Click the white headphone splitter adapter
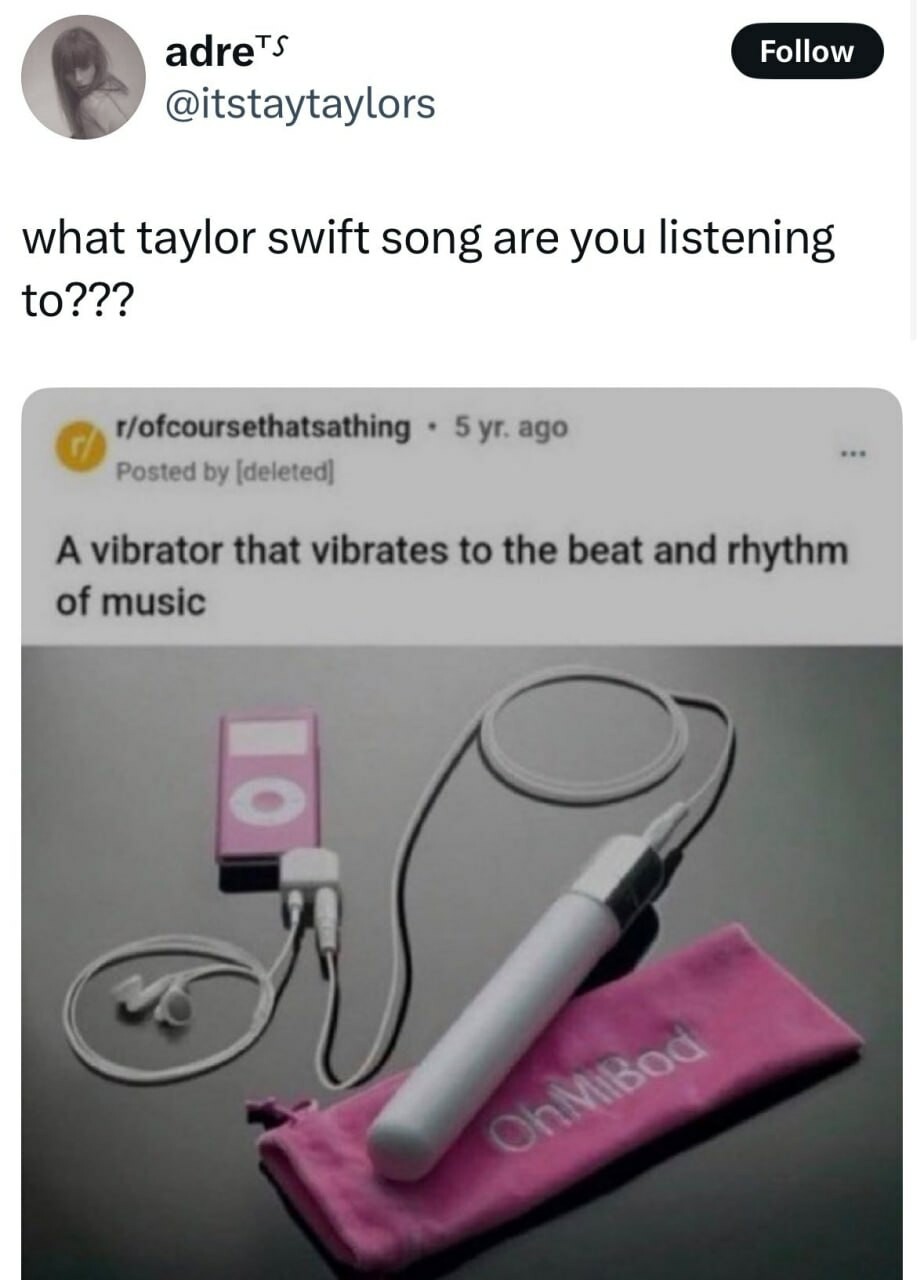This screenshot has width=924, height=1280. tap(309, 868)
